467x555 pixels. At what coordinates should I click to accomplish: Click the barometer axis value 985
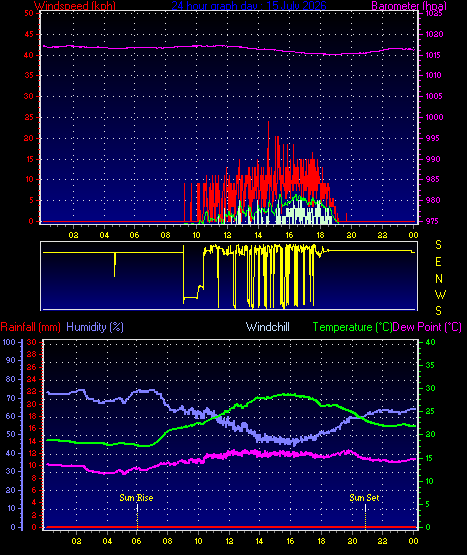pyautogui.click(x=433, y=179)
